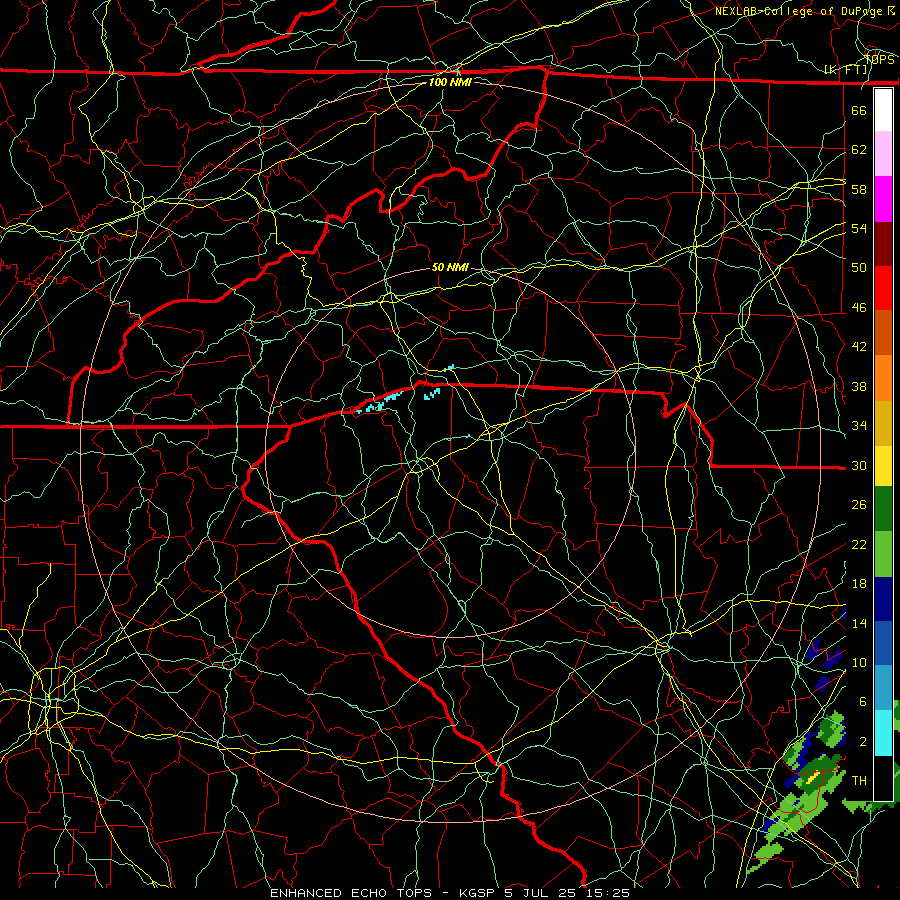The width and height of the screenshot is (900, 900).
Task: Click legend value 58
Action: (x=859, y=189)
